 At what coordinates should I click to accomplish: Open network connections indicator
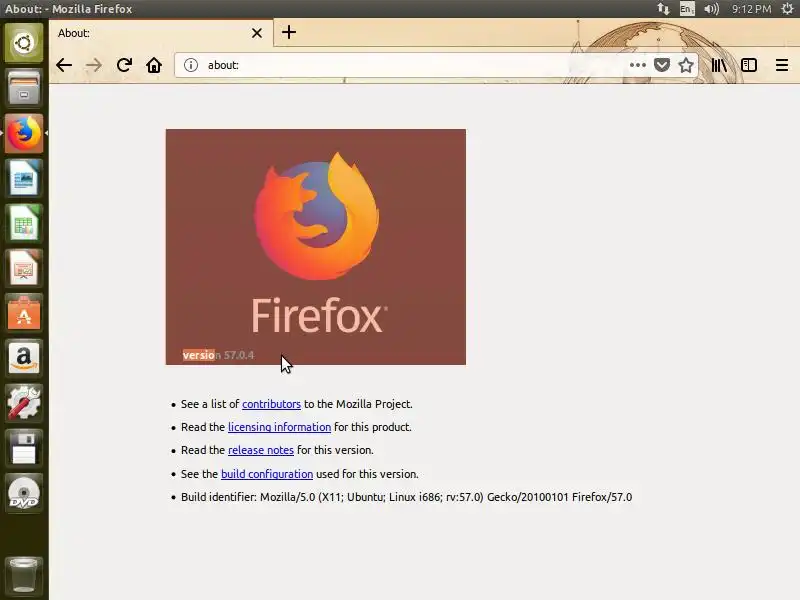tap(663, 9)
